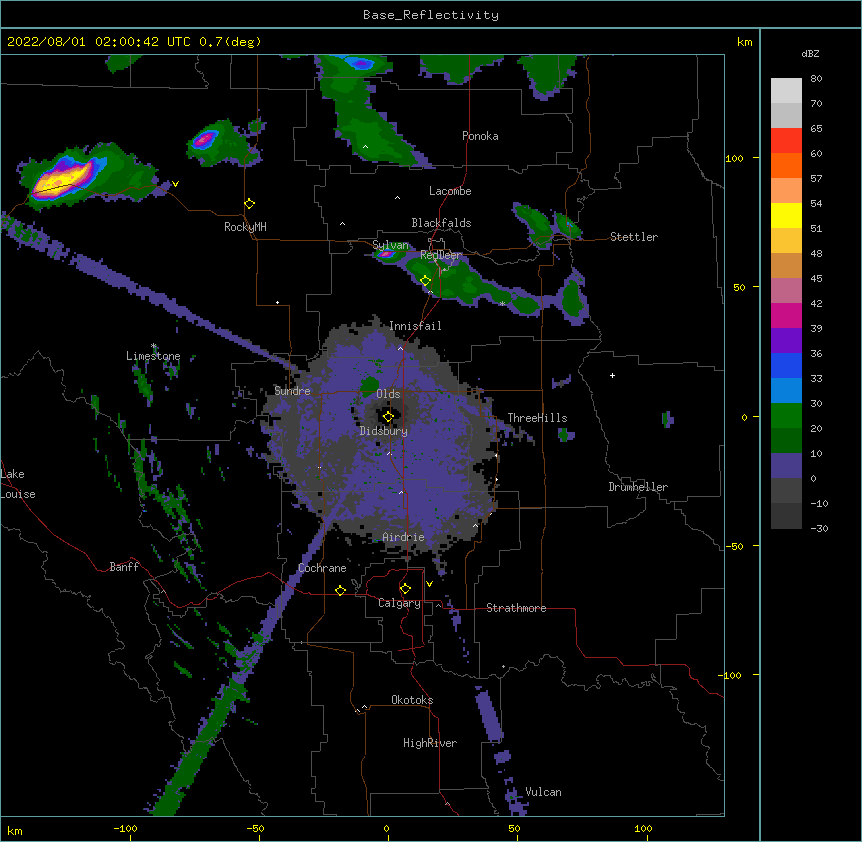This screenshot has height=842, width=862.
Task: Click the 0 tick on the bottom axis
Action: coord(386,829)
